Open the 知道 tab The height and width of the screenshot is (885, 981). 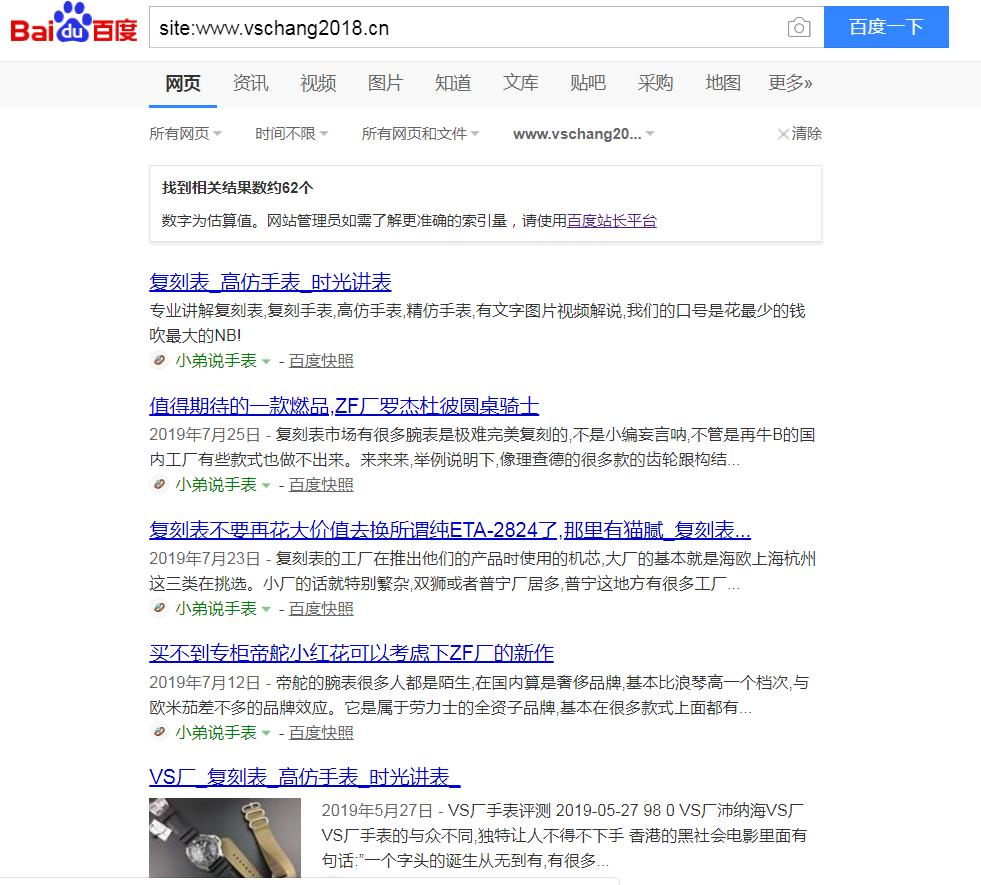pos(453,83)
